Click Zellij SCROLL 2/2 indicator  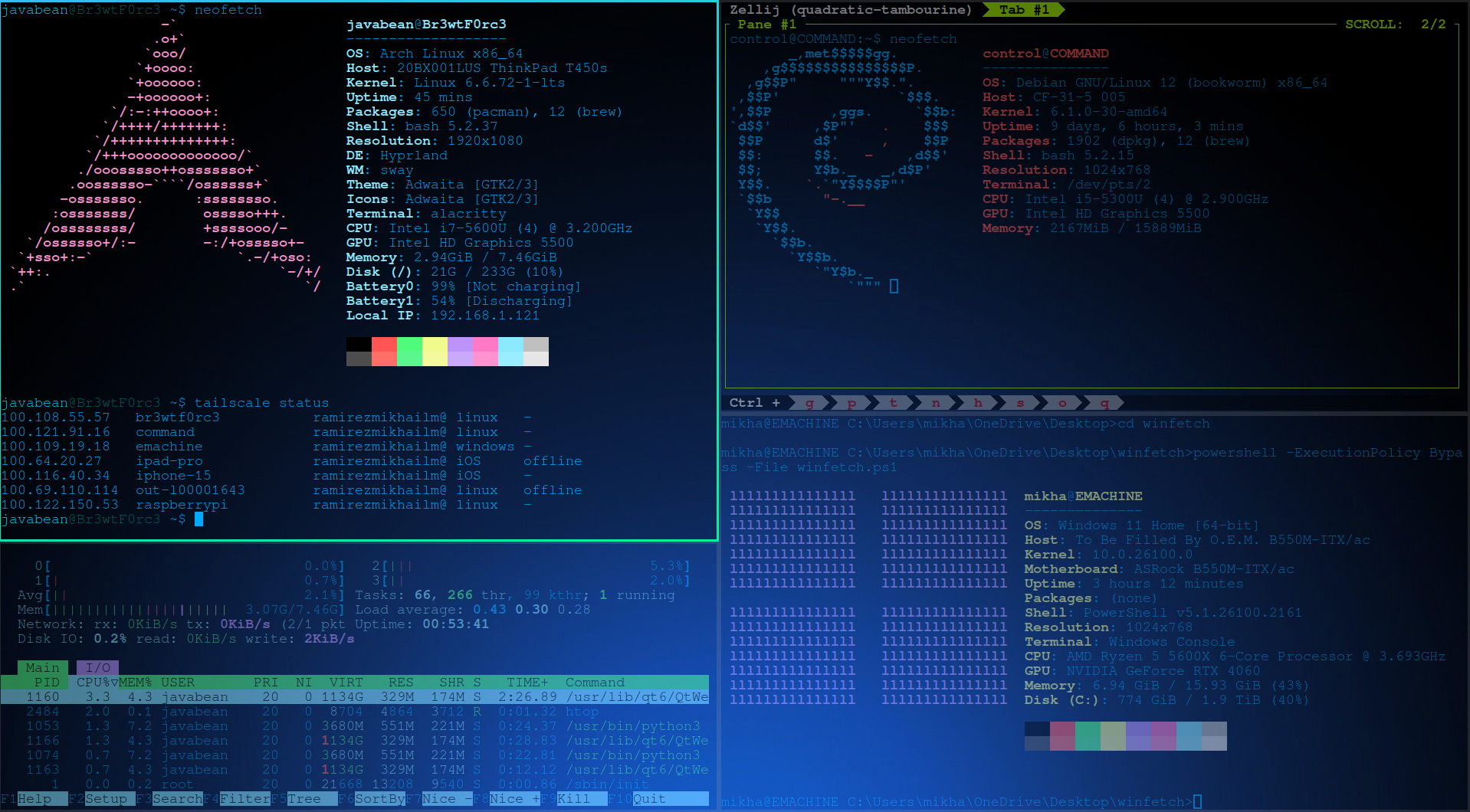(1396, 24)
